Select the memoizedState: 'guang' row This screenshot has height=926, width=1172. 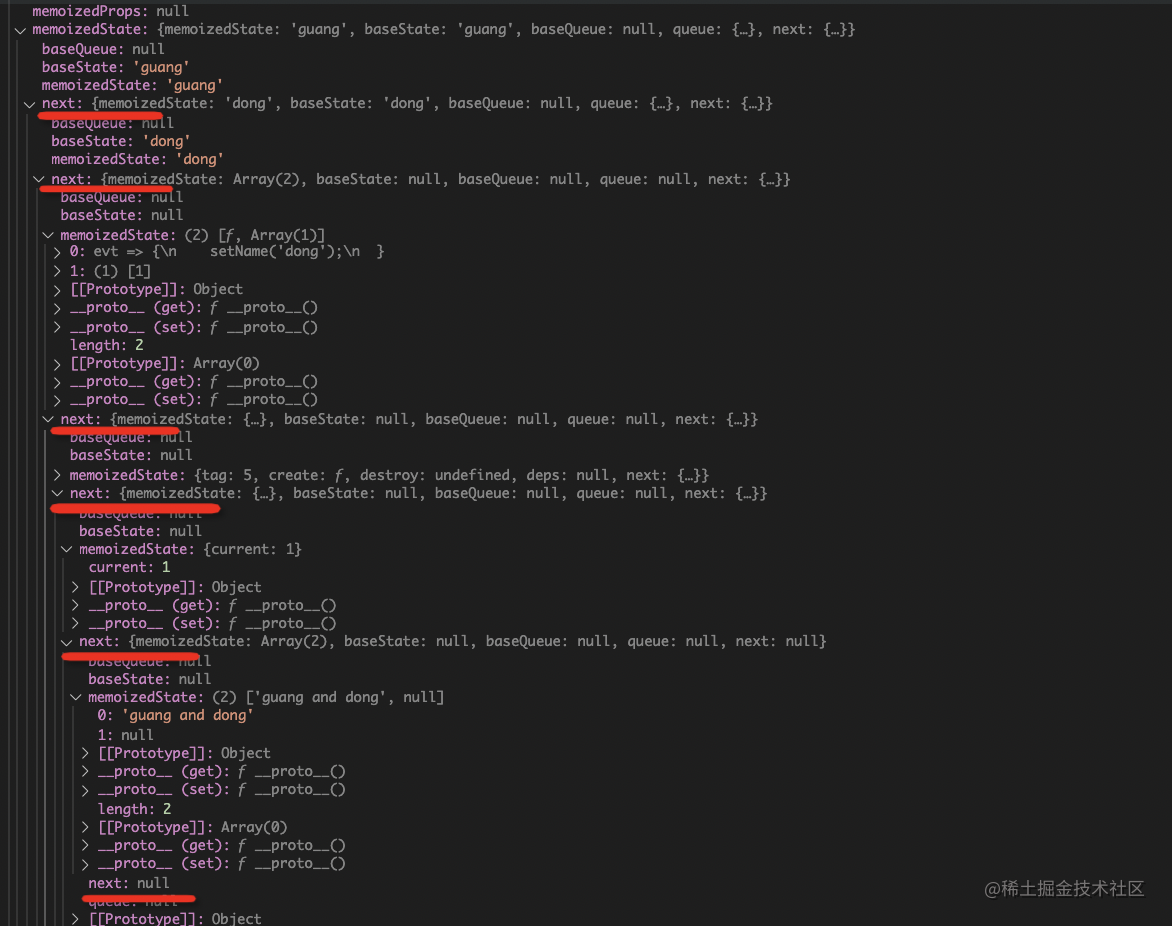[x=132, y=85]
